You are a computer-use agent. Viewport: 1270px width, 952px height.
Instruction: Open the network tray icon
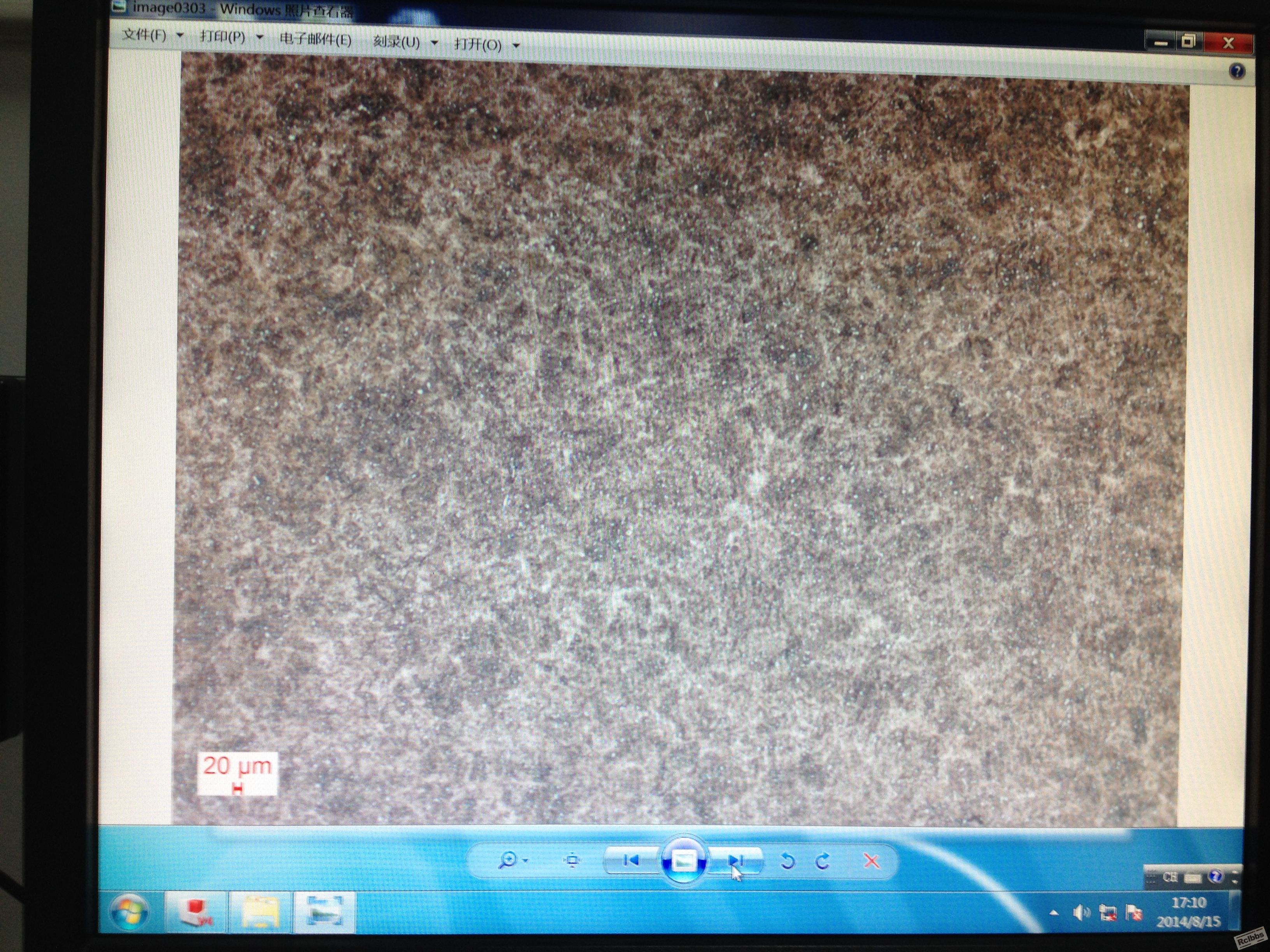point(1107,913)
